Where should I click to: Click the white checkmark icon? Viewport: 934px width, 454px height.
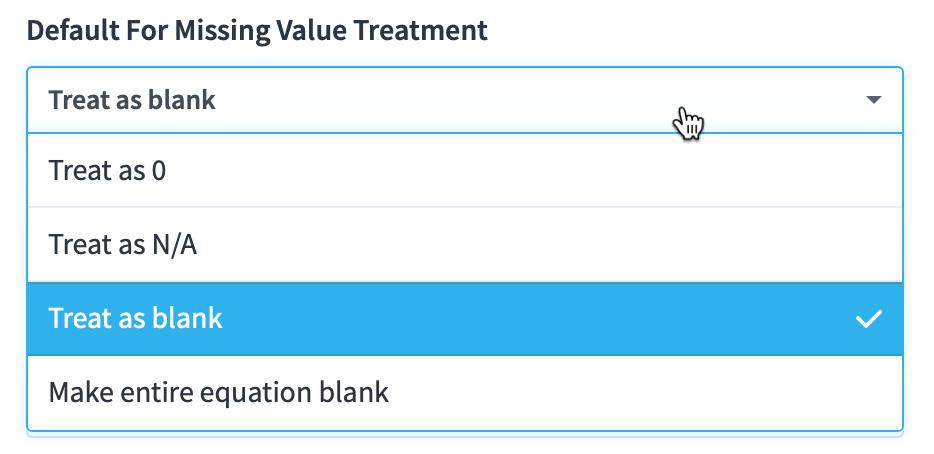[868, 319]
